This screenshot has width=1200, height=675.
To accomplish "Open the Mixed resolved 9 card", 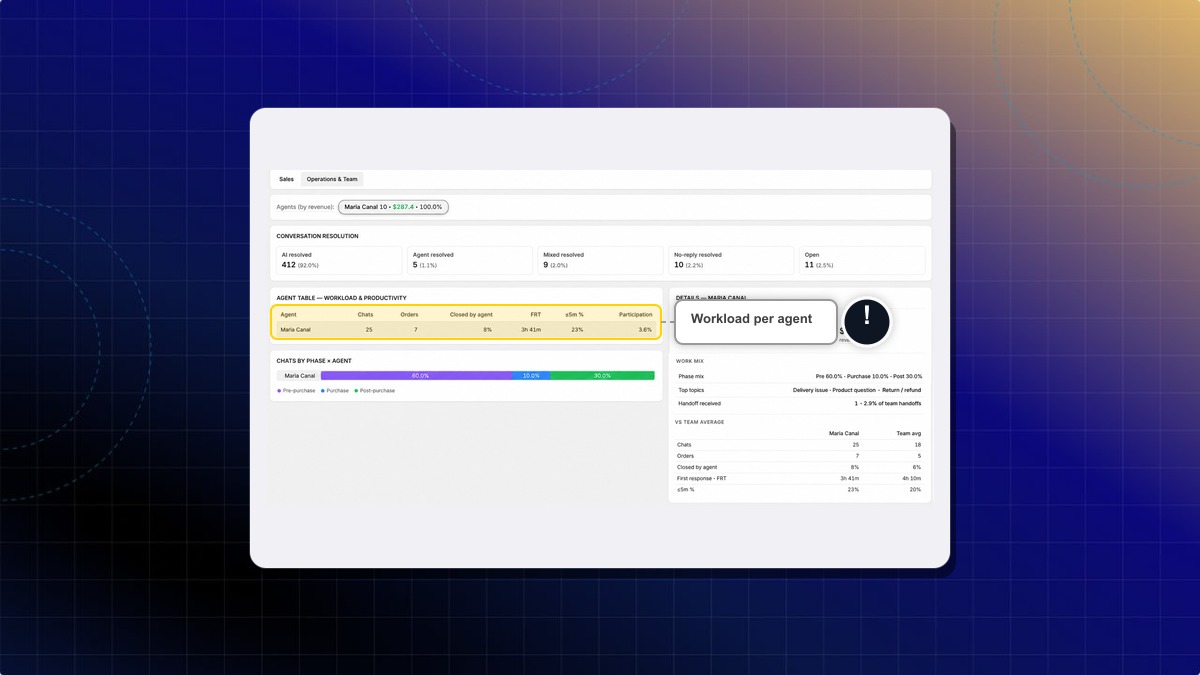I will (600, 261).
